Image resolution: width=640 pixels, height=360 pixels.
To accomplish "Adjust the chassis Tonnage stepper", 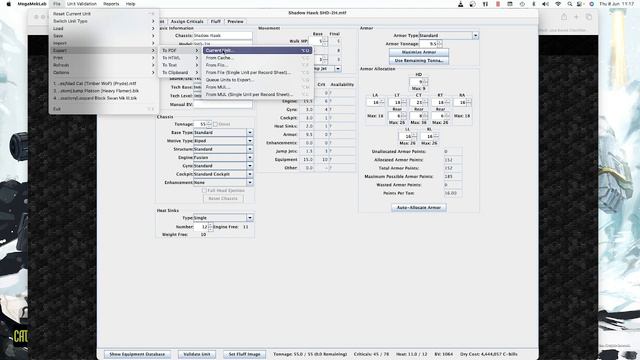I will pyautogui.click(x=209, y=124).
